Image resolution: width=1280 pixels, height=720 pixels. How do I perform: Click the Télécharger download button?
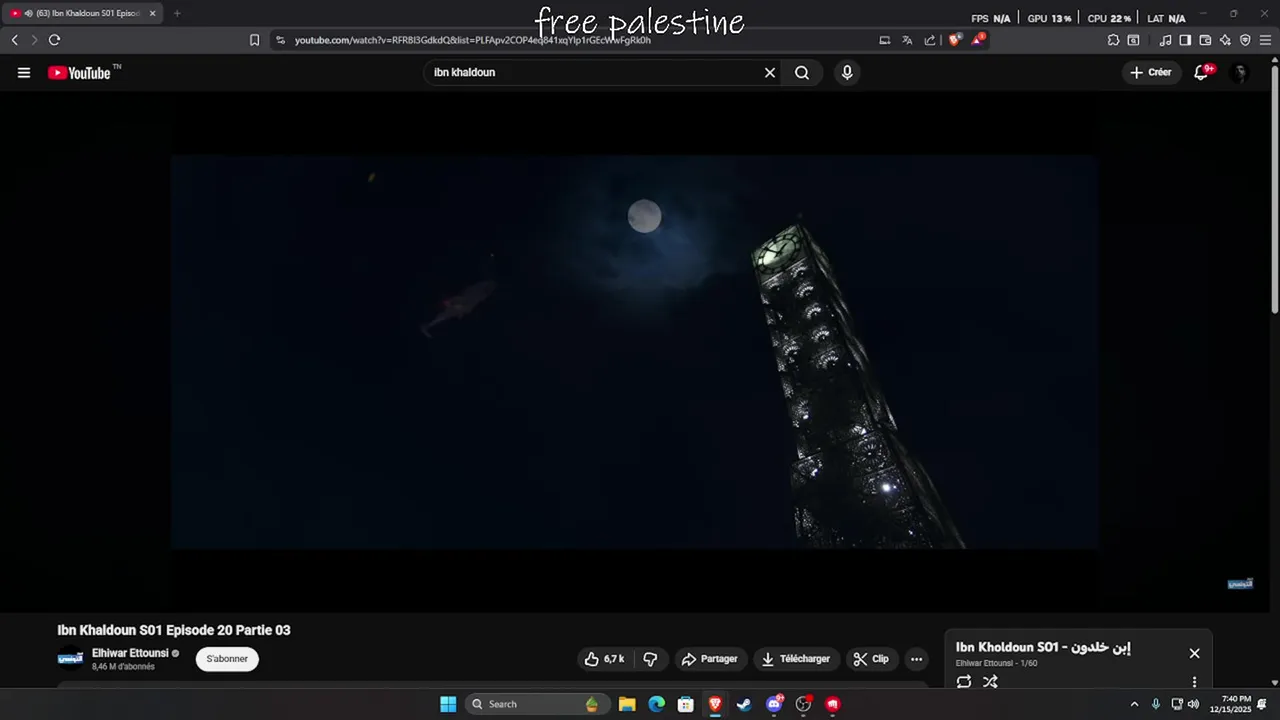pyautogui.click(x=795, y=659)
